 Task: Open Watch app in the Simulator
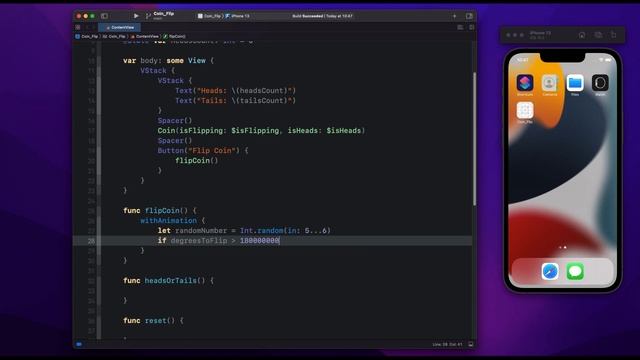pyautogui.click(x=600, y=83)
